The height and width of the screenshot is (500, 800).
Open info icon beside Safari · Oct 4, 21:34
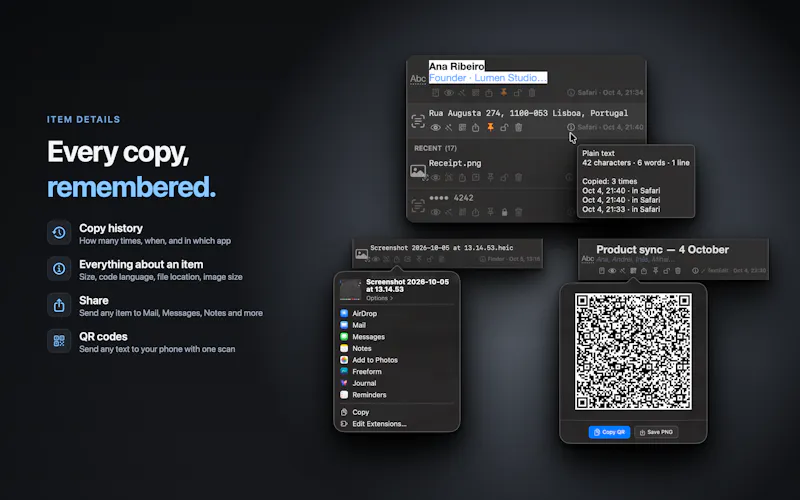point(571,92)
